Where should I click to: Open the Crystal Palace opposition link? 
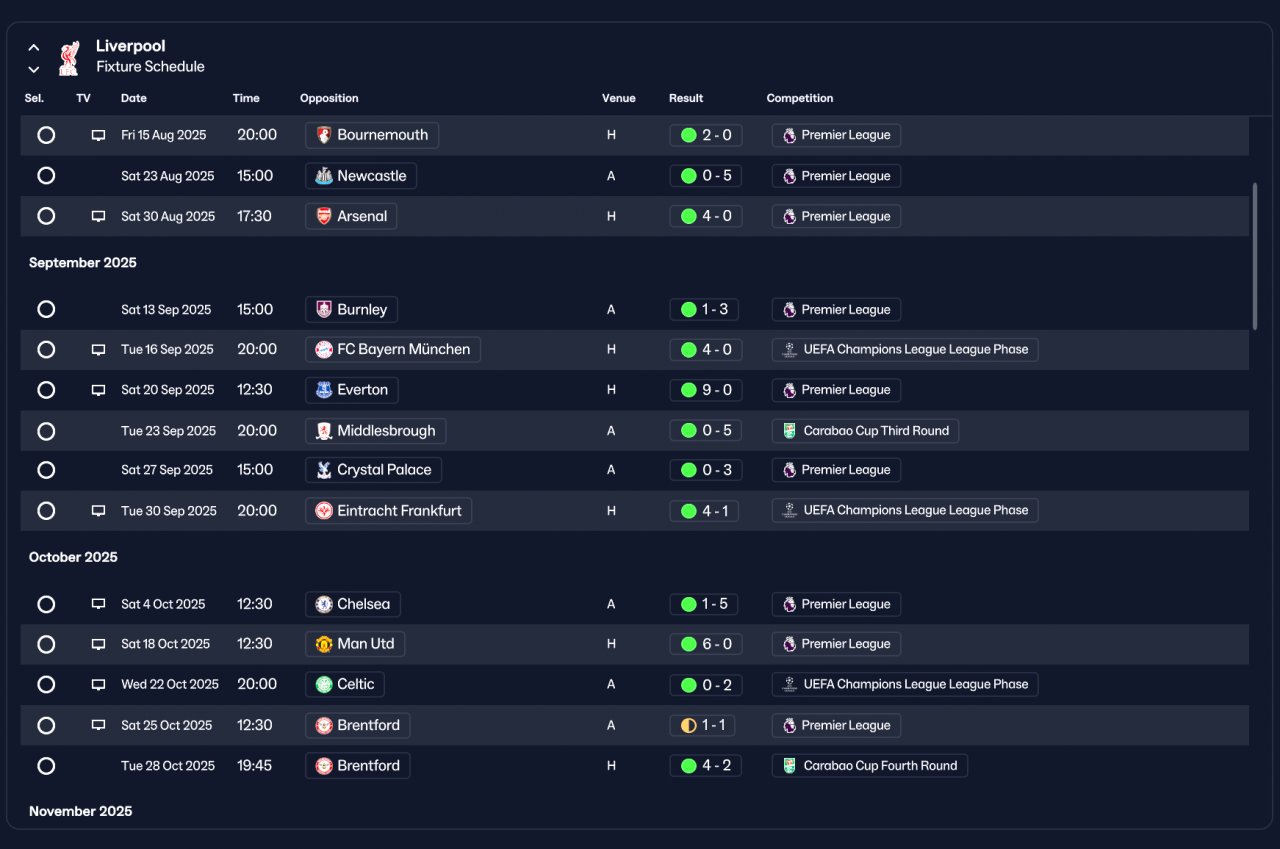373,470
